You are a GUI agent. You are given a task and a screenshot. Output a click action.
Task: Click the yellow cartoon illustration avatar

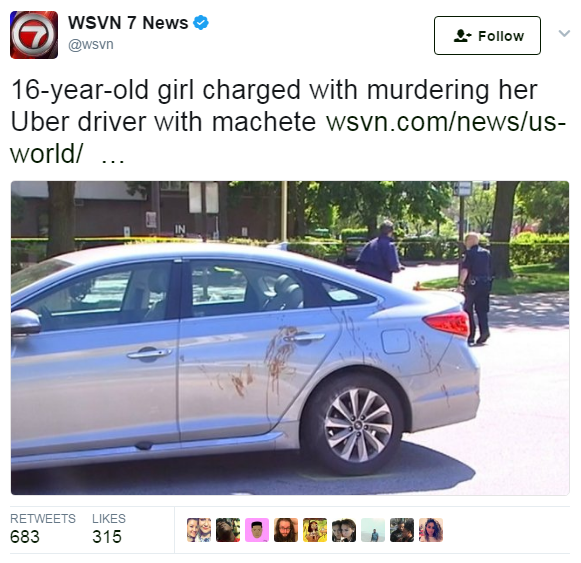click(315, 530)
